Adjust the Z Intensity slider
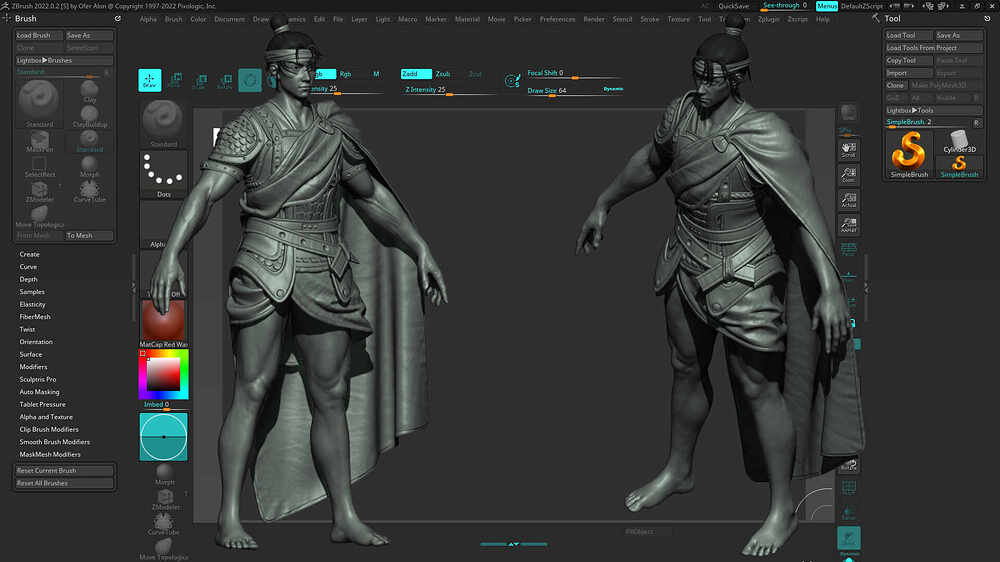1000x562 pixels. click(450, 91)
